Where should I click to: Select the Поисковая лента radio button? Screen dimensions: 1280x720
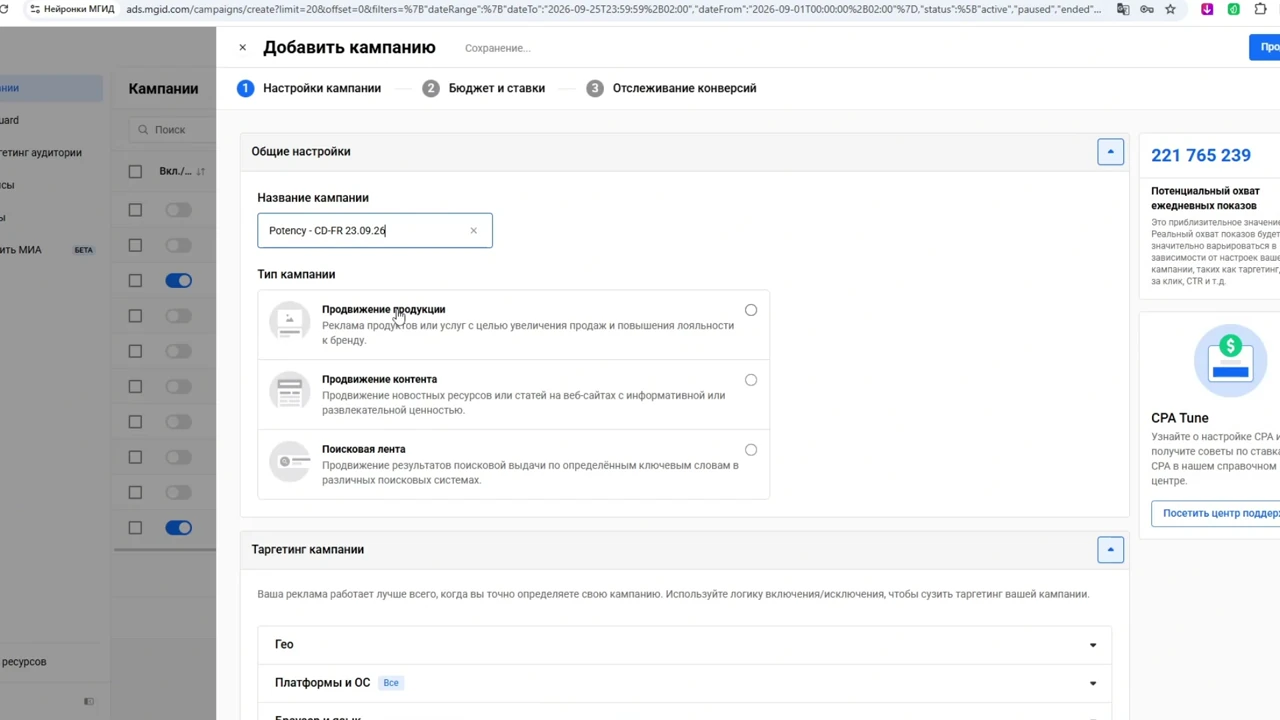coord(751,450)
